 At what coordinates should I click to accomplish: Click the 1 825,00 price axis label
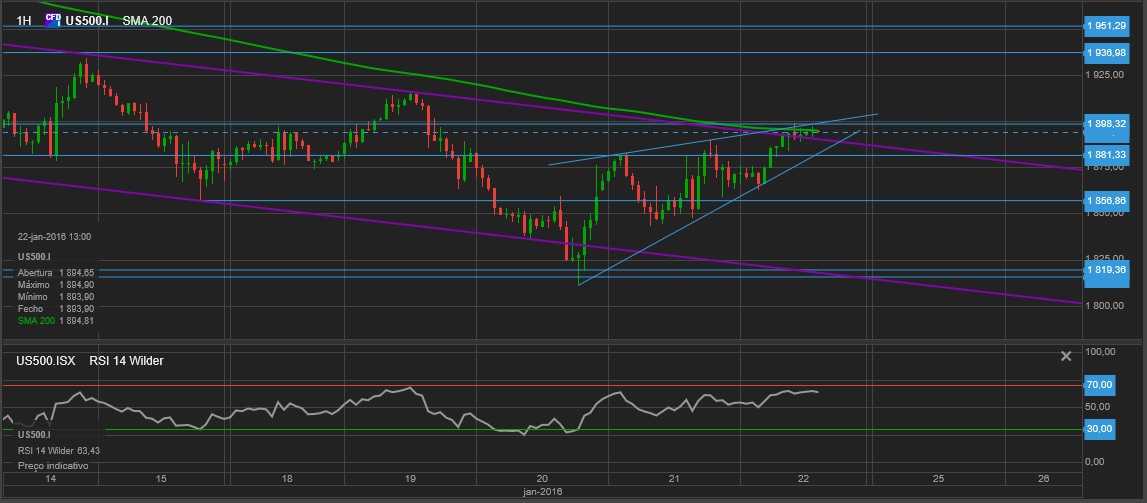tap(1105, 257)
